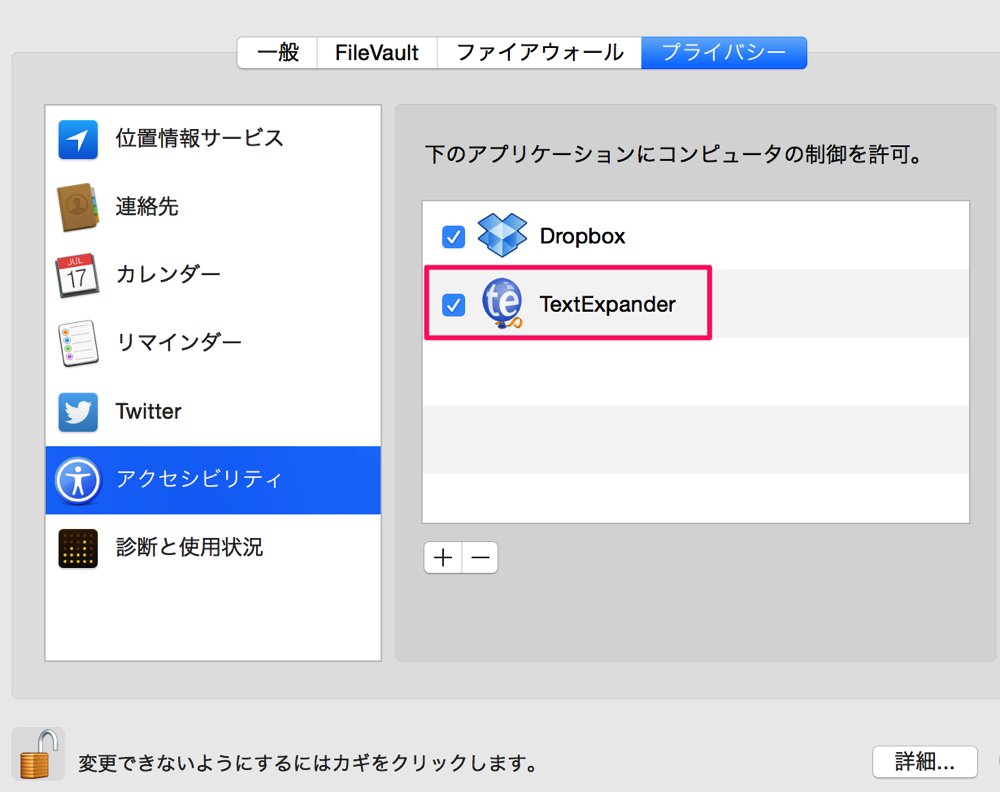Click the Reminders list icon
The image size is (1000, 792).
pos(78,344)
